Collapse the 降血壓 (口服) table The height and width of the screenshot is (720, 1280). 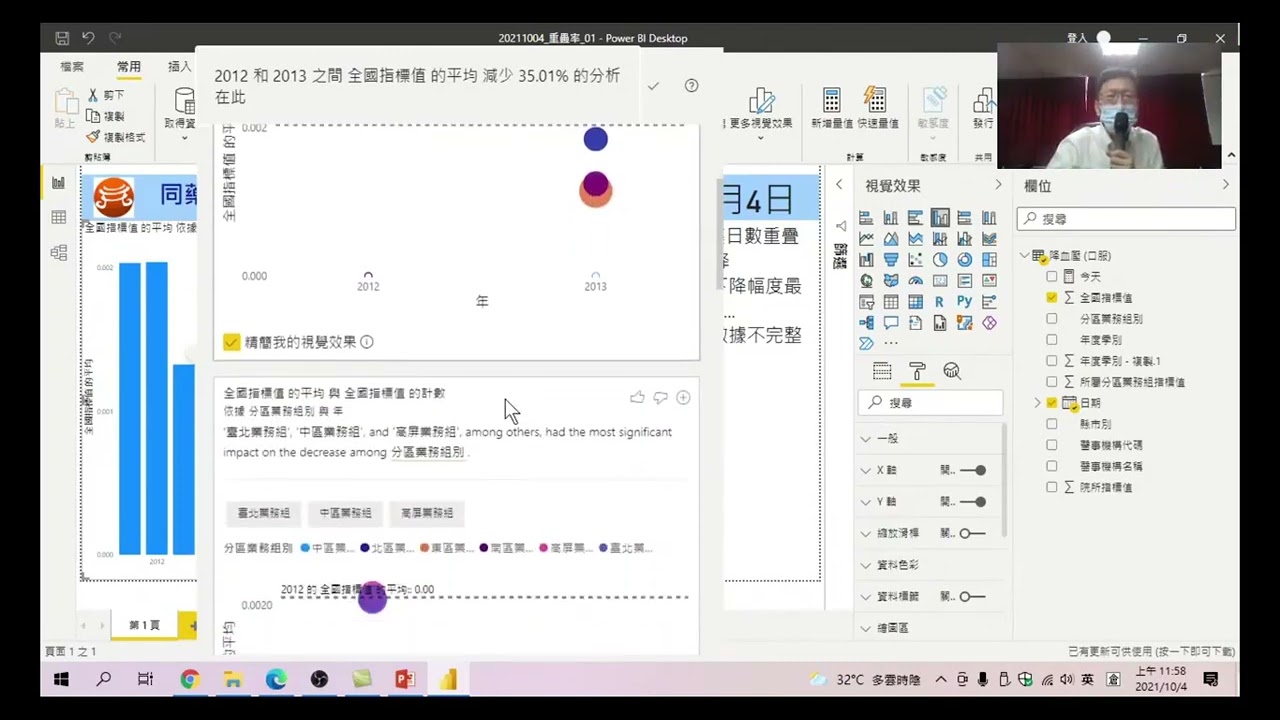point(1024,256)
